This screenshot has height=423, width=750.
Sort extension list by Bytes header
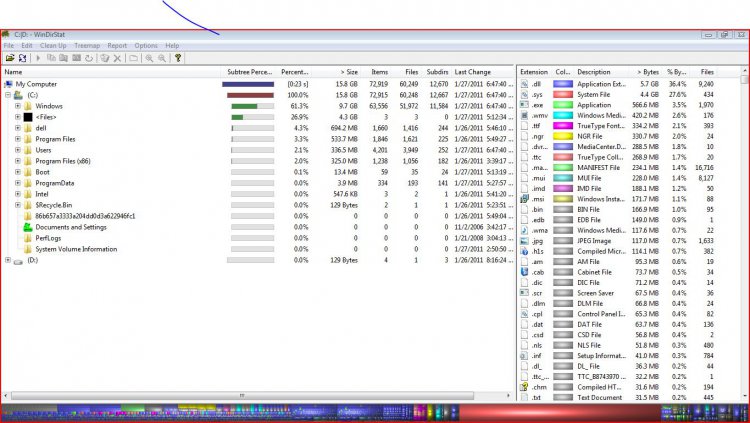[647, 72]
